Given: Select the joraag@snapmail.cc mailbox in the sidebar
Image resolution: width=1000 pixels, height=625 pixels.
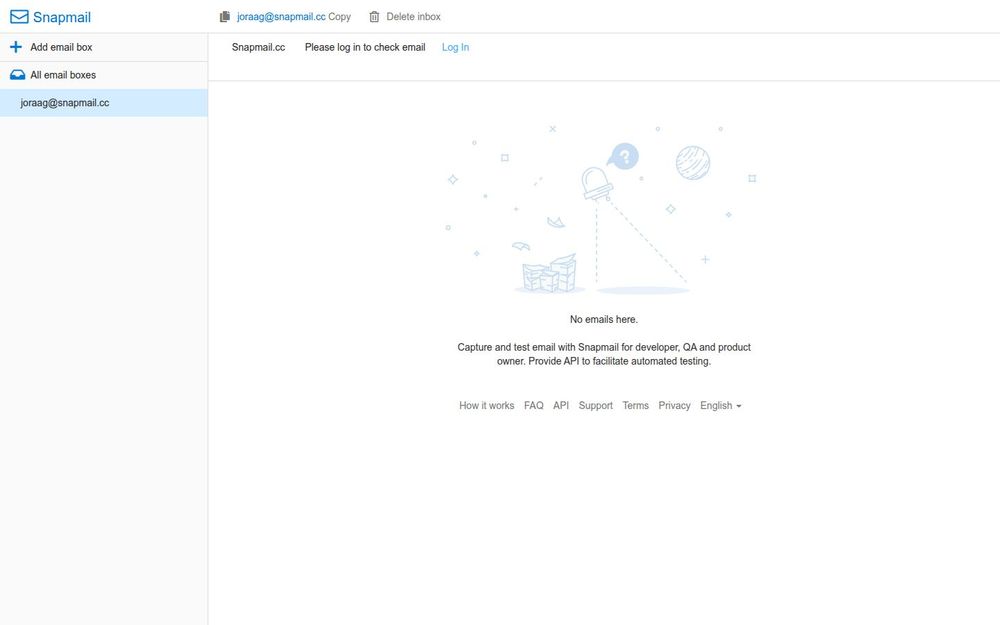Looking at the screenshot, I should [x=103, y=103].
